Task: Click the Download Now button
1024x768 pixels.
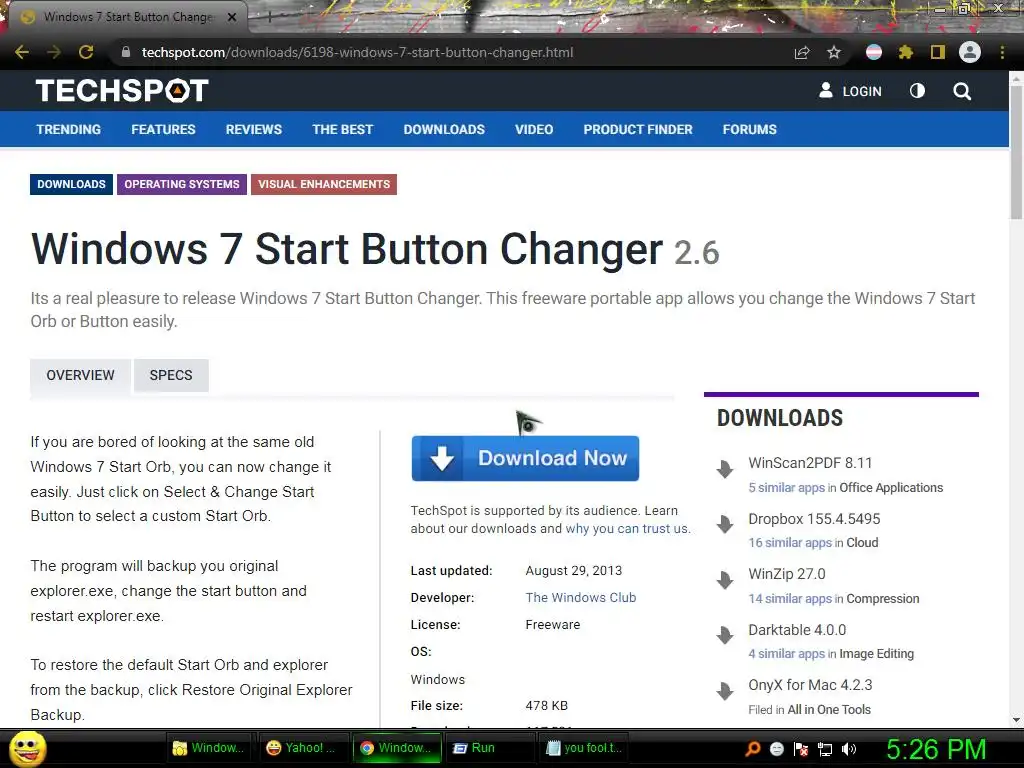Action: click(x=525, y=458)
